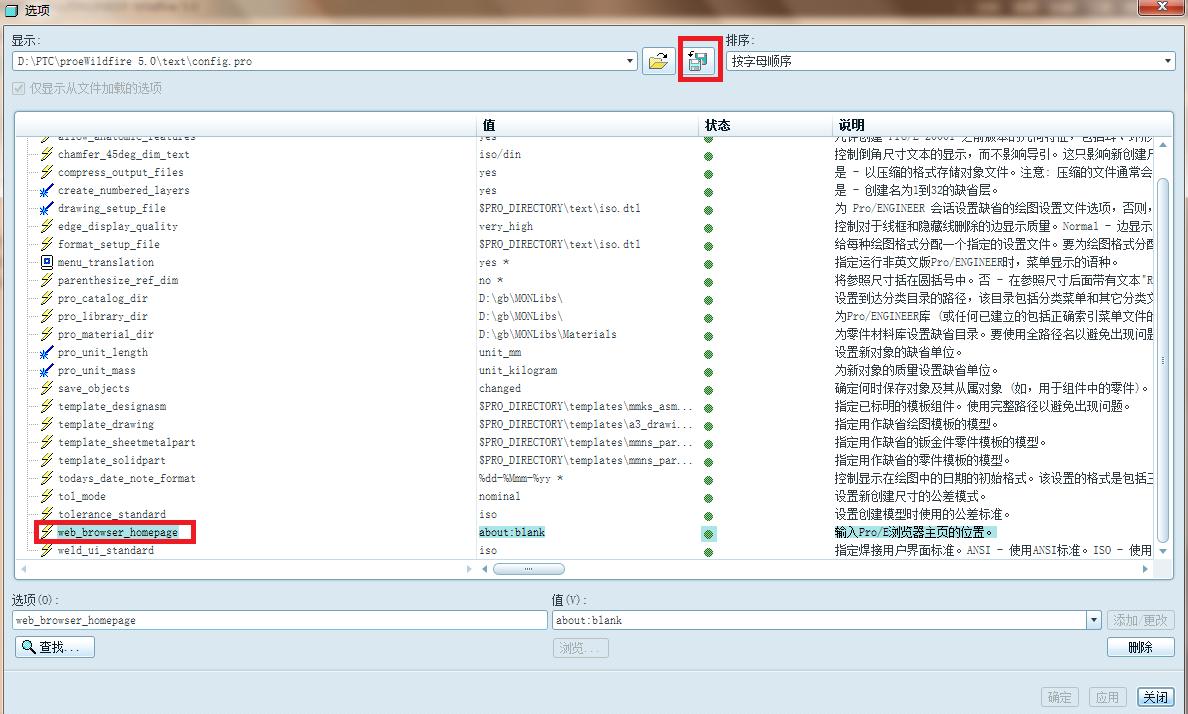Screen dimensions: 1188x714
Task: Click the square icon beside menu_translation
Action: tap(49, 262)
